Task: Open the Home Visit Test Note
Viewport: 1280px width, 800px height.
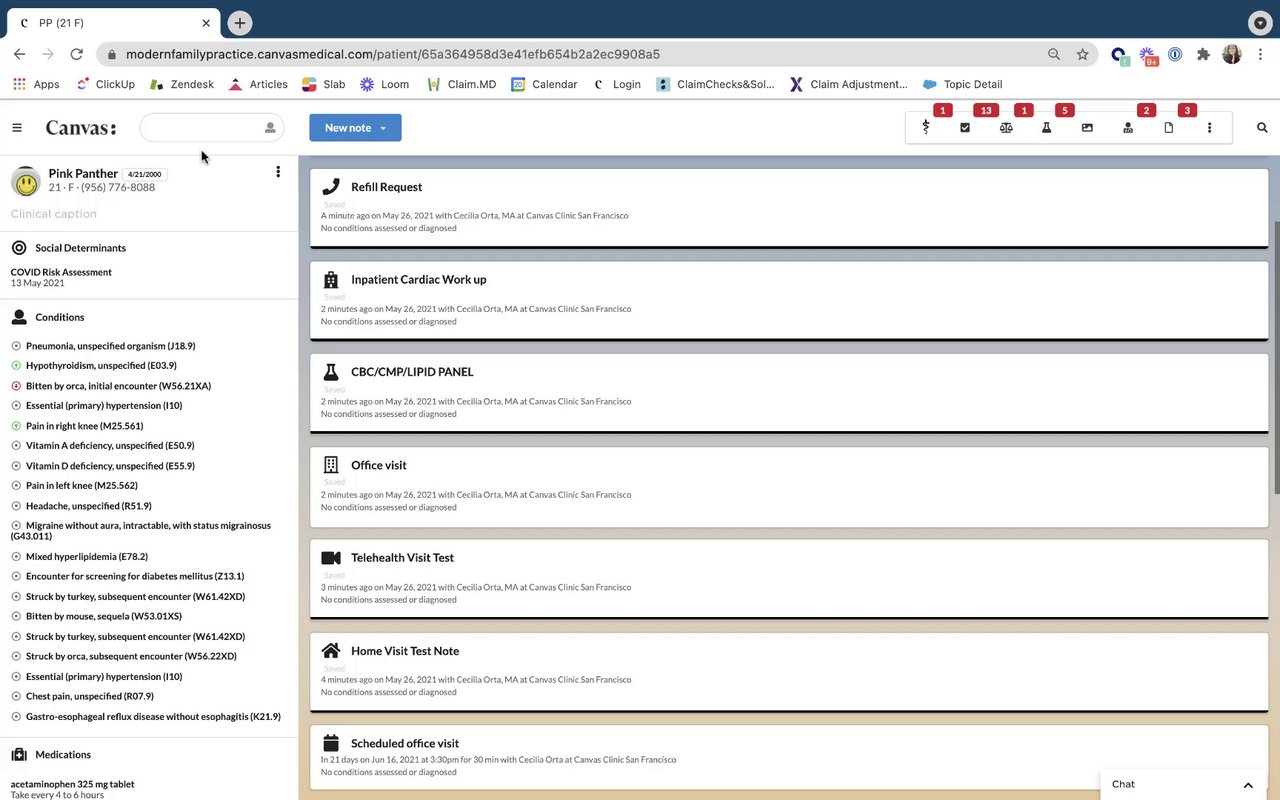Action: 789,672
